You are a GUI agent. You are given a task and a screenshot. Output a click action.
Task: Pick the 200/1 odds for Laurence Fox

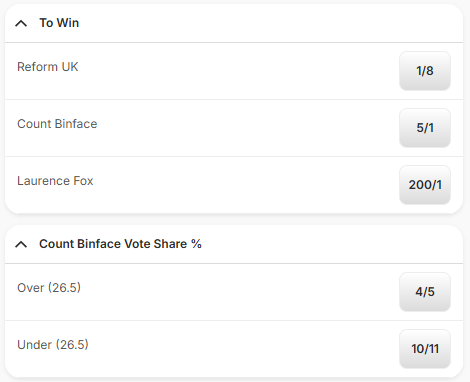(425, 185)
